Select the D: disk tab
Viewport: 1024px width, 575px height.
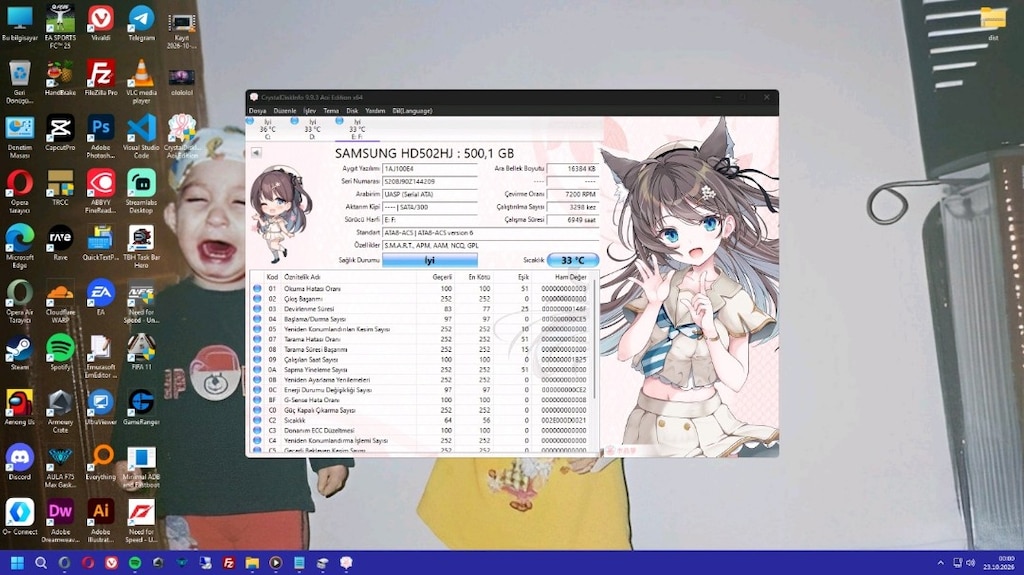pyautogui.click(x=312, y=129)
